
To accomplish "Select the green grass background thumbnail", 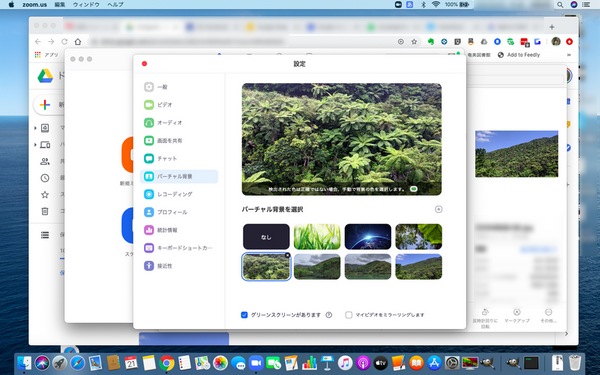I will click(317, 236).
